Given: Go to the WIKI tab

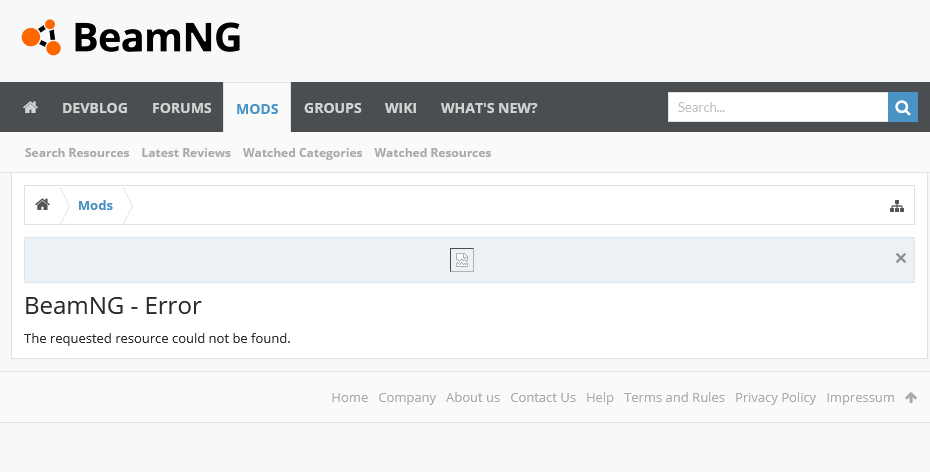Looking at the screenshot, I should click(x=400, y=108).
